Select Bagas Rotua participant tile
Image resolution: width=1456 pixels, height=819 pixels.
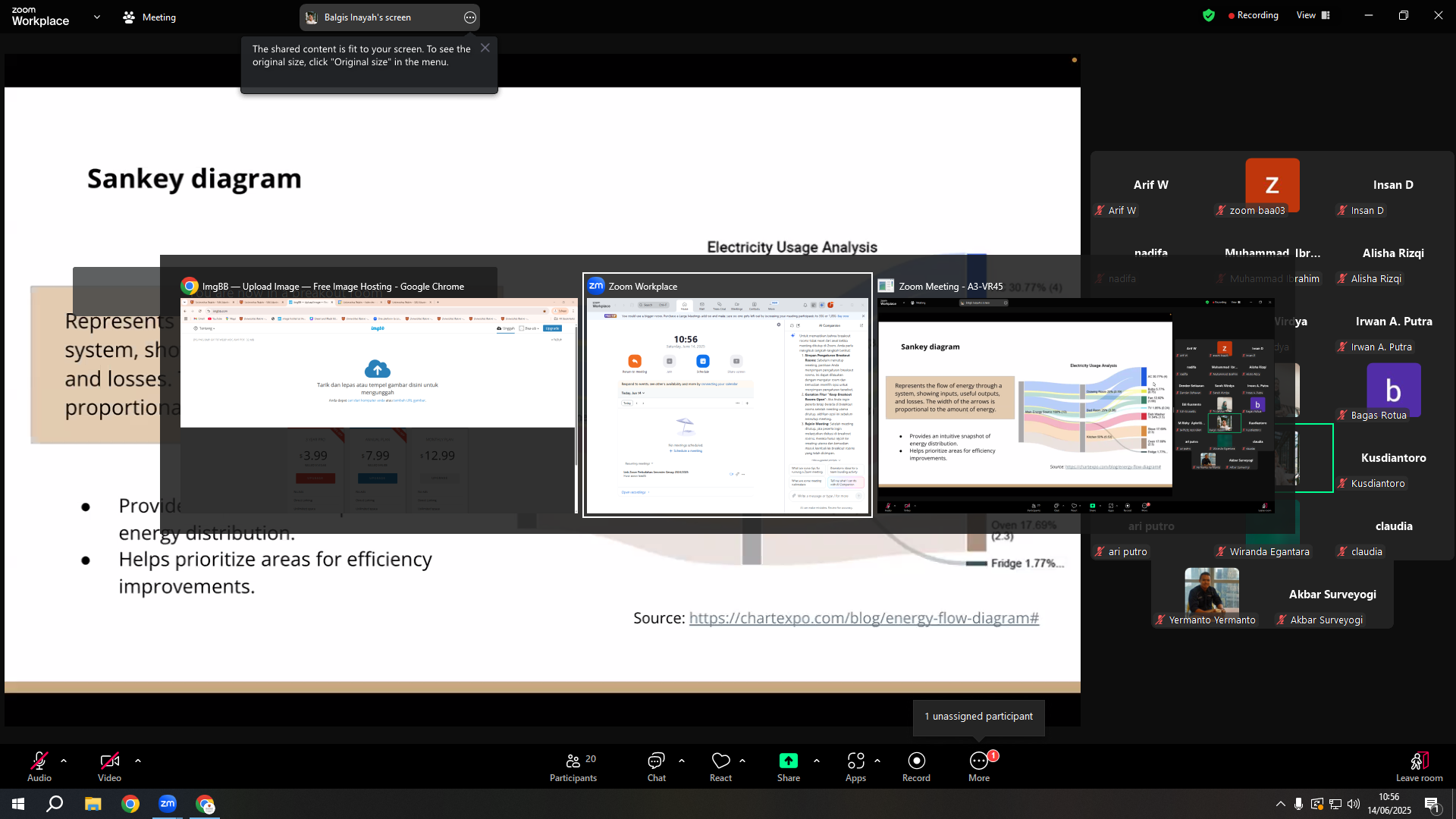tap(1394, 390)
